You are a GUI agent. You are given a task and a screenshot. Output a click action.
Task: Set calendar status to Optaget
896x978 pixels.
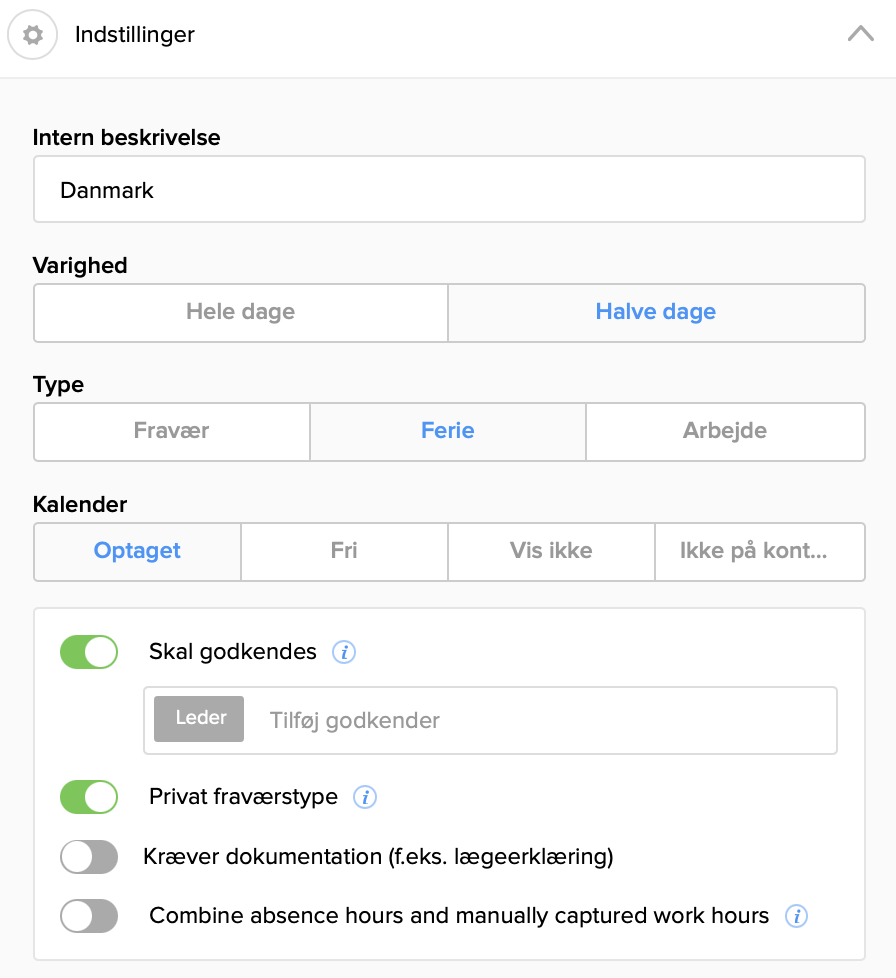[x=137, y=551]
